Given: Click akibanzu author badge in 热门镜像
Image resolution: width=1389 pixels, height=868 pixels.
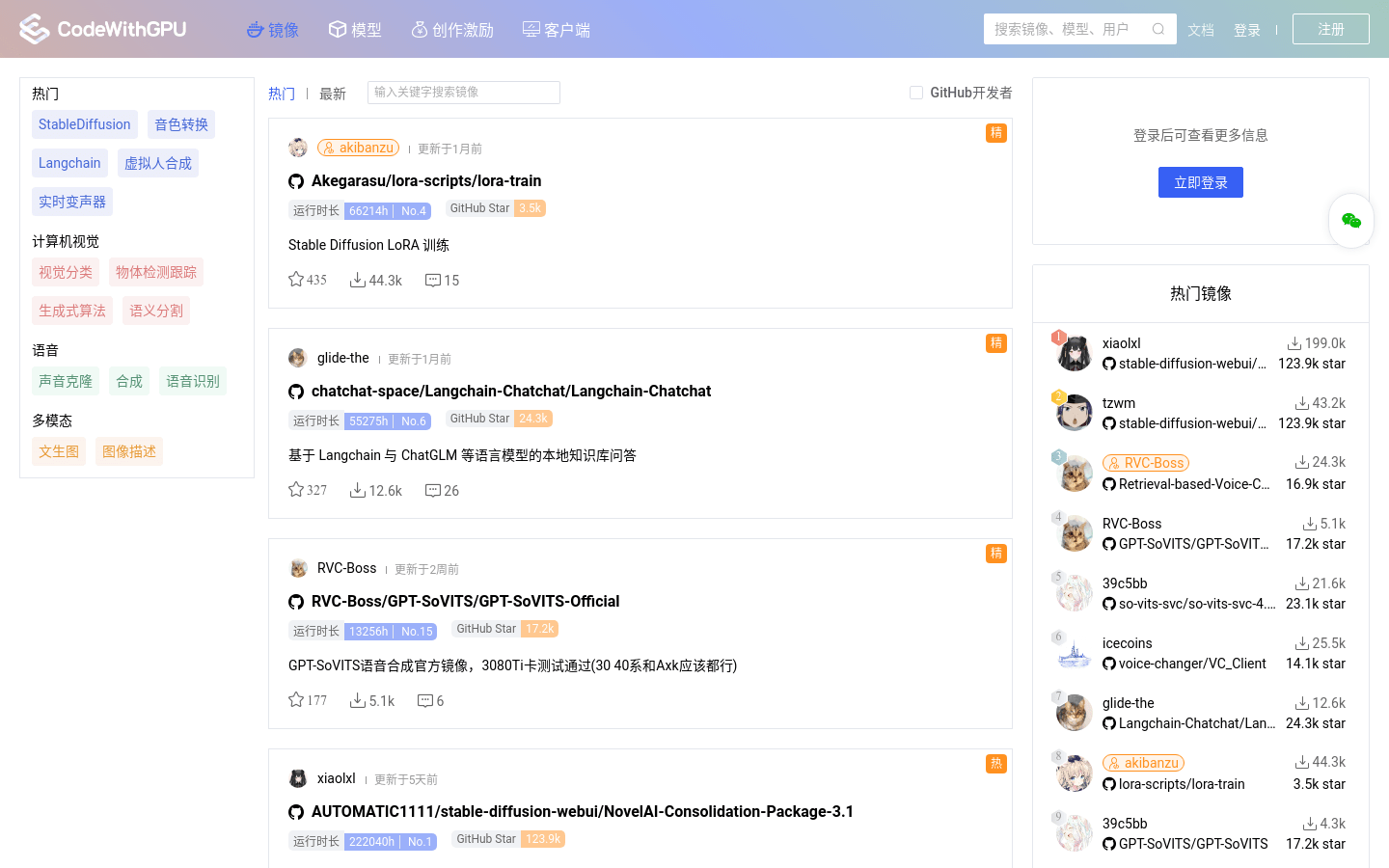Looking at the screenshot, I should coord(1143,763).
